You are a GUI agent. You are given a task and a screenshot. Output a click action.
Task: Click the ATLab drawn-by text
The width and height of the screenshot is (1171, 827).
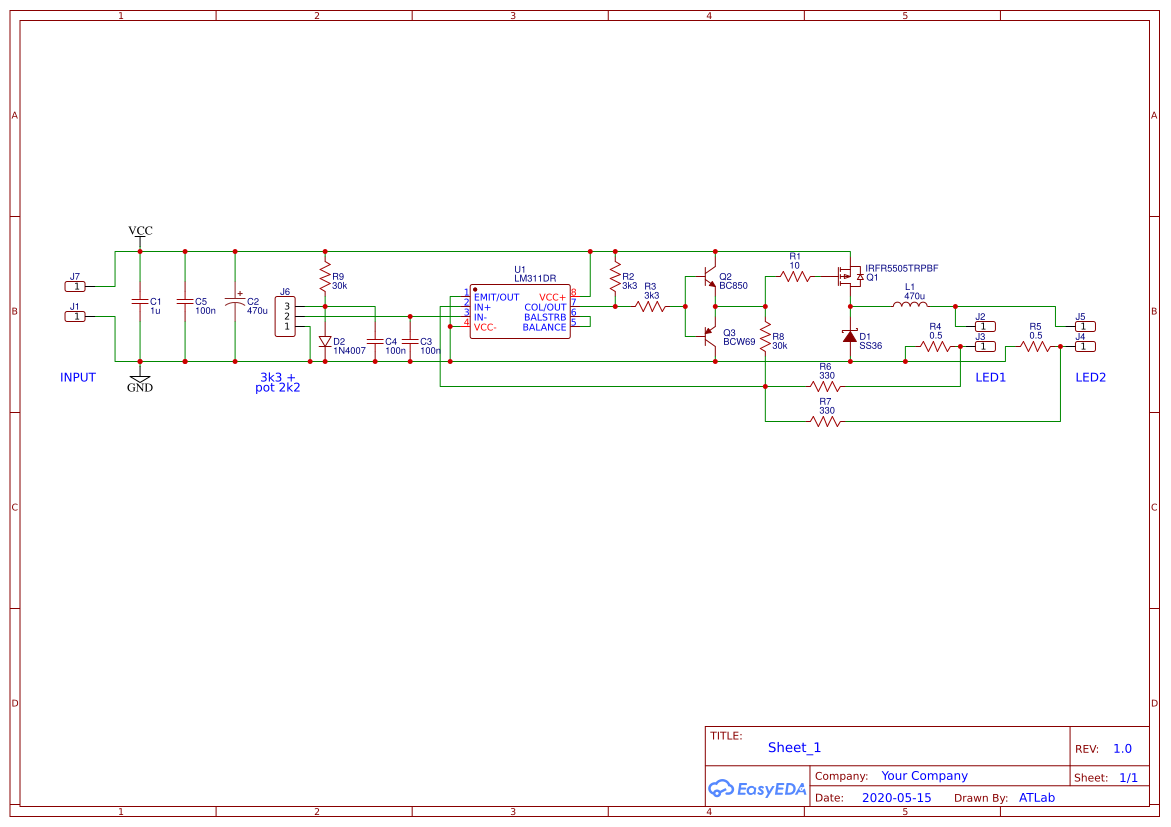[1038, 797]
